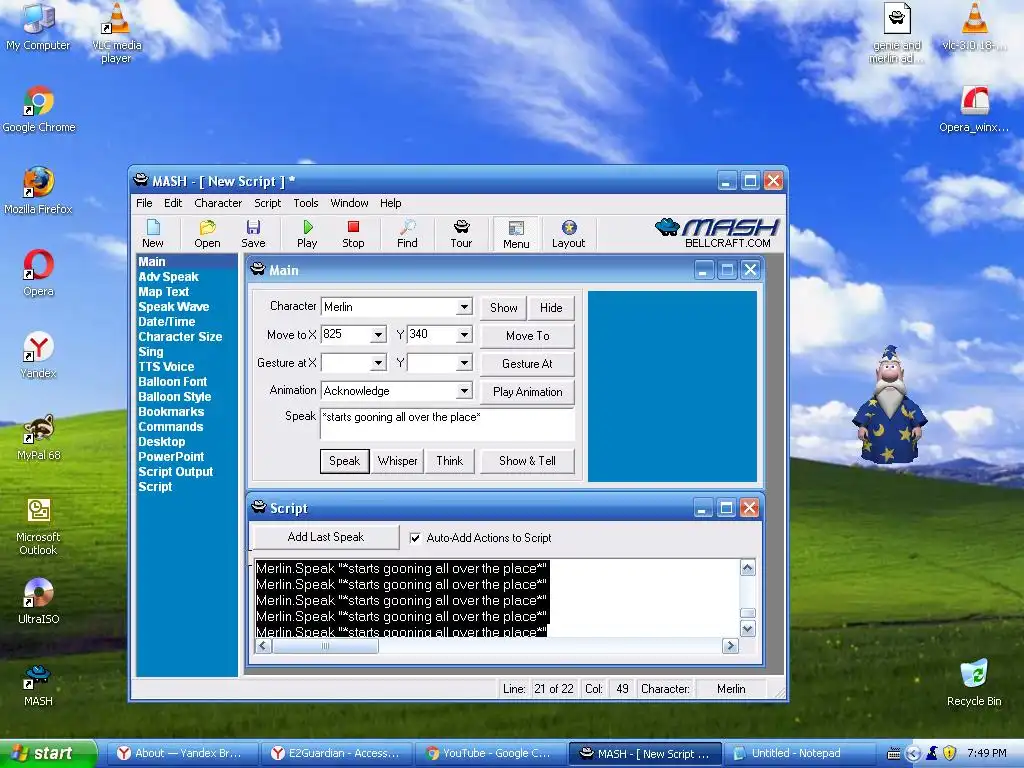
Task: Click into the Speak text field
Action: [447, 424]
